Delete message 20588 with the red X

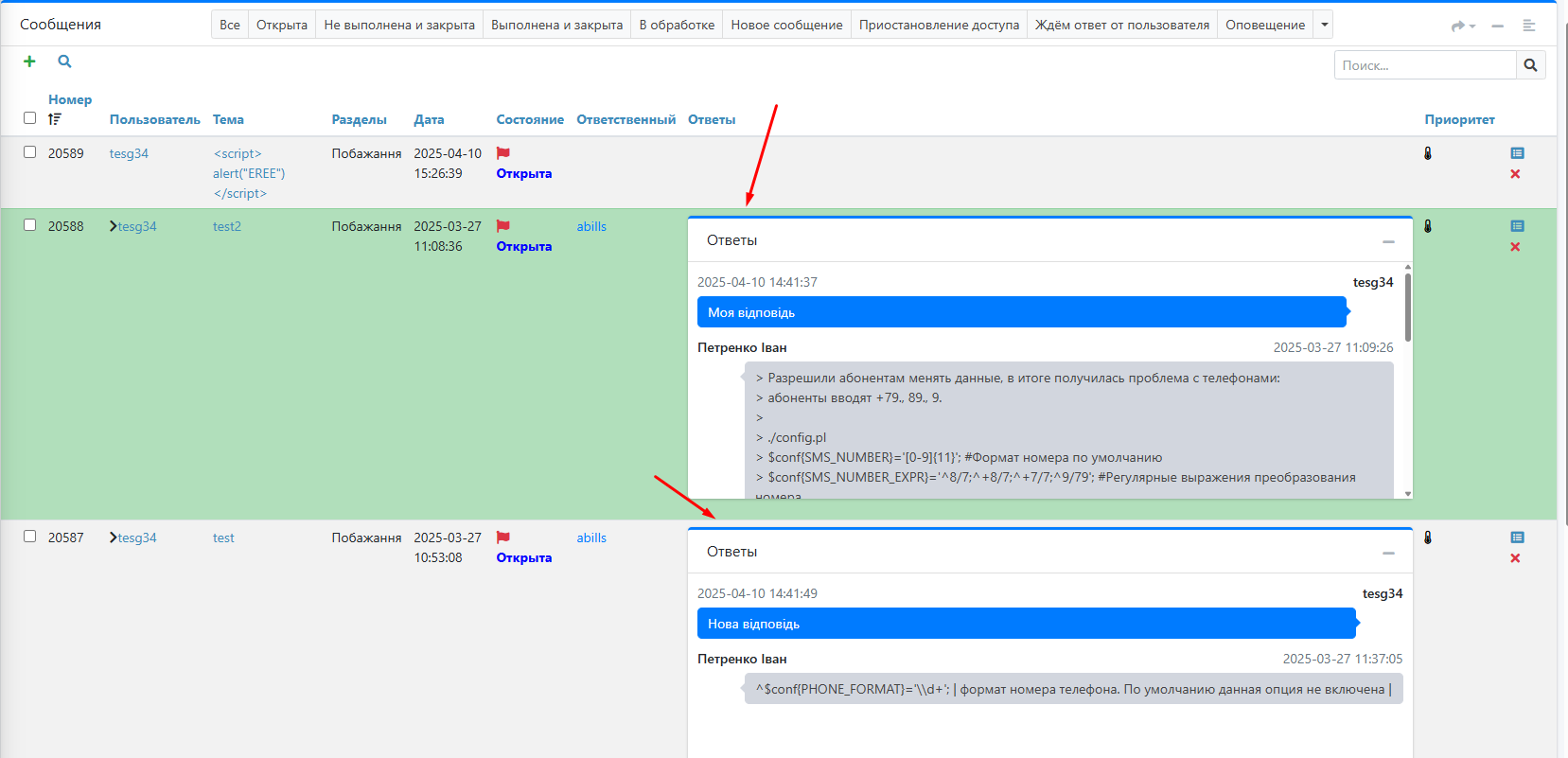pyautogui.click(x=1515, y=247)
